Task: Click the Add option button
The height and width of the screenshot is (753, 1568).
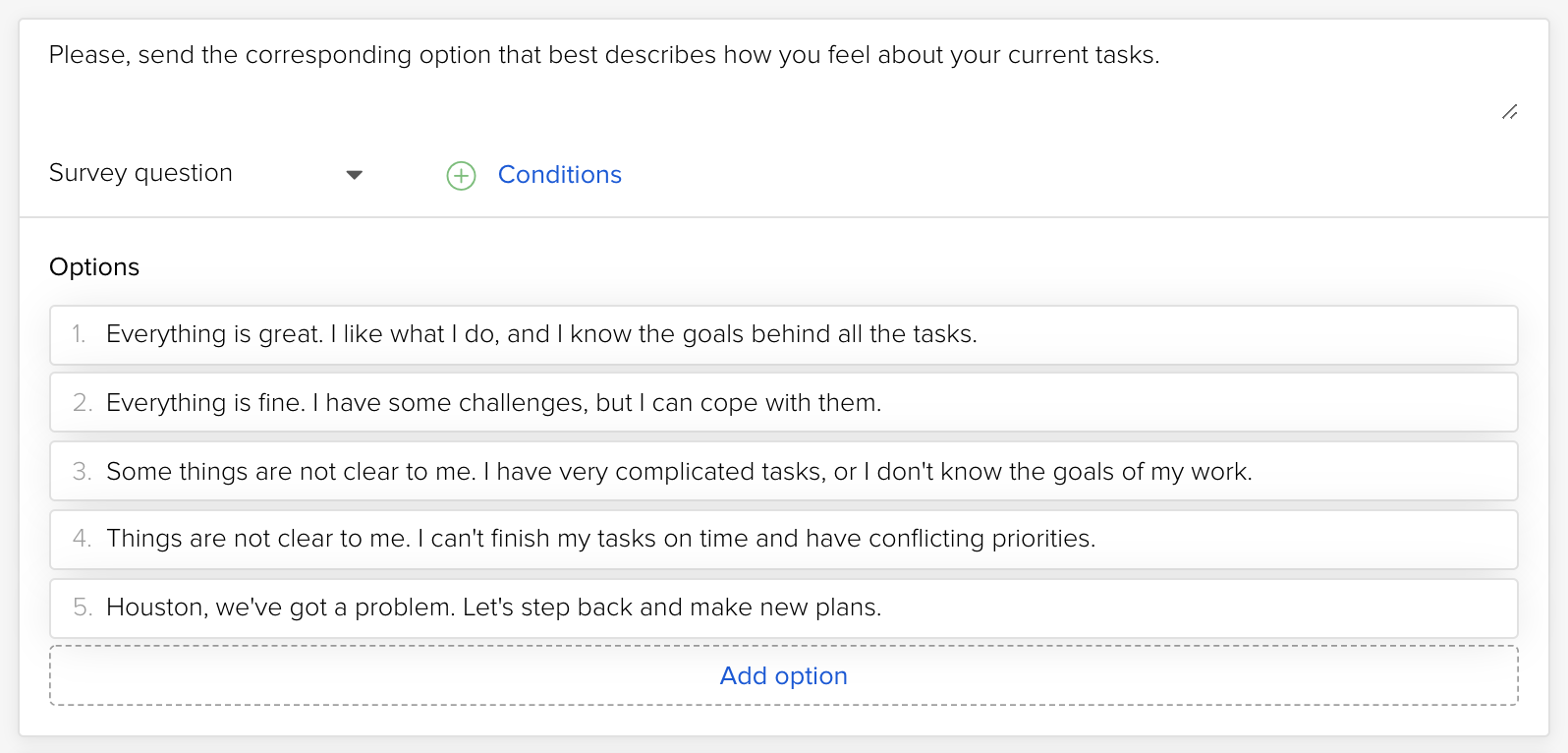Action: pyautogui.click(x=783, y=676)
